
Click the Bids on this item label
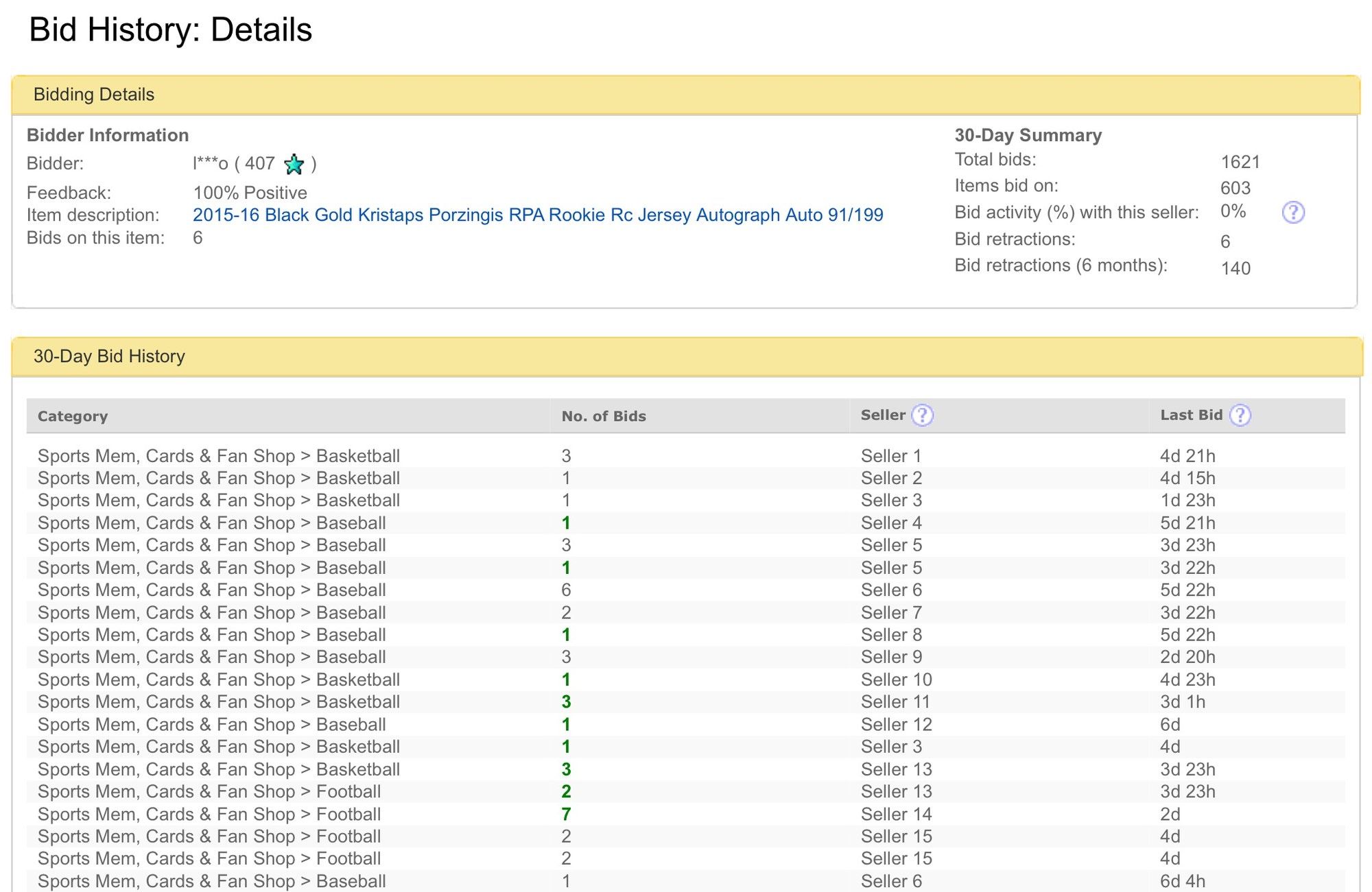click(x=95, y=238)
